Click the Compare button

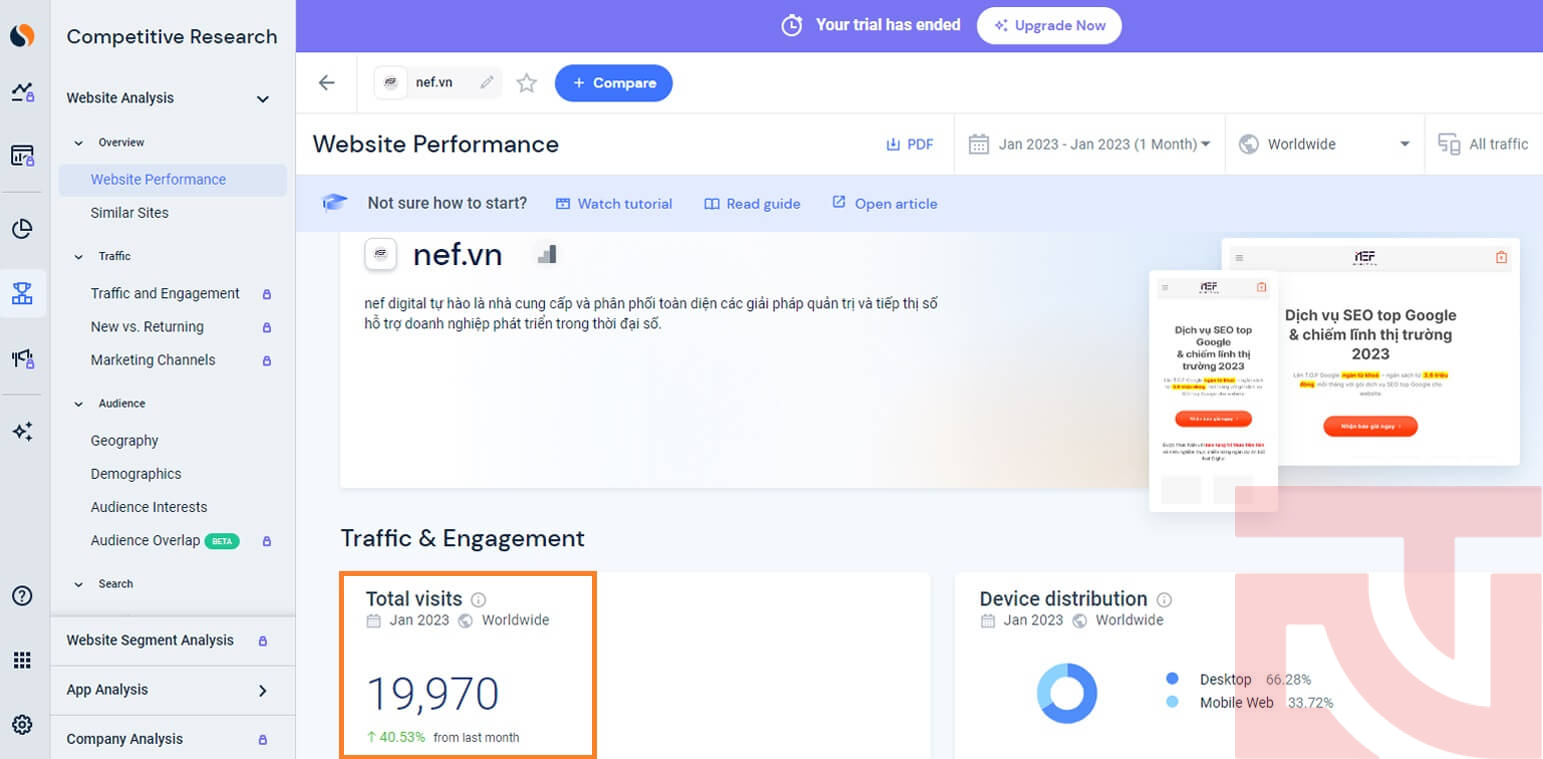(613, 83)
